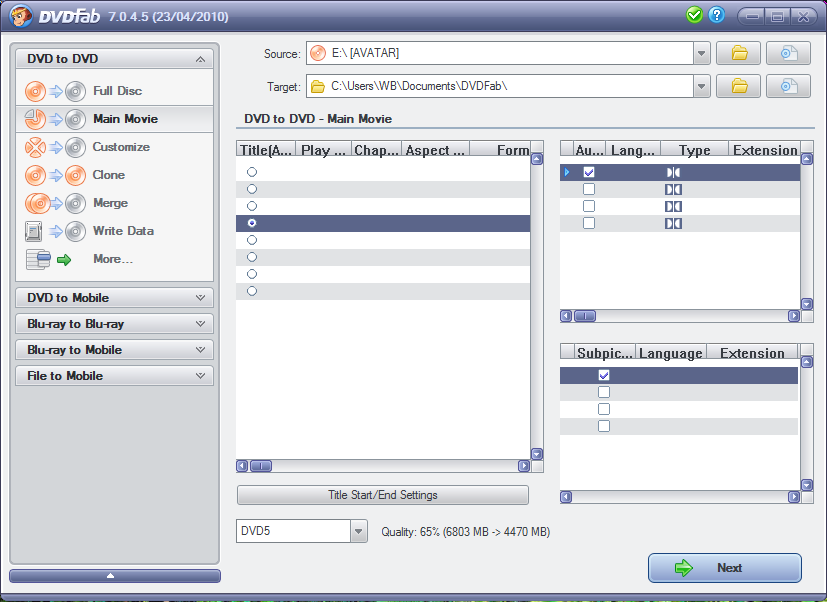Open help via blue question mark icon
Screen dimensions: 827x602
point(716,15)
